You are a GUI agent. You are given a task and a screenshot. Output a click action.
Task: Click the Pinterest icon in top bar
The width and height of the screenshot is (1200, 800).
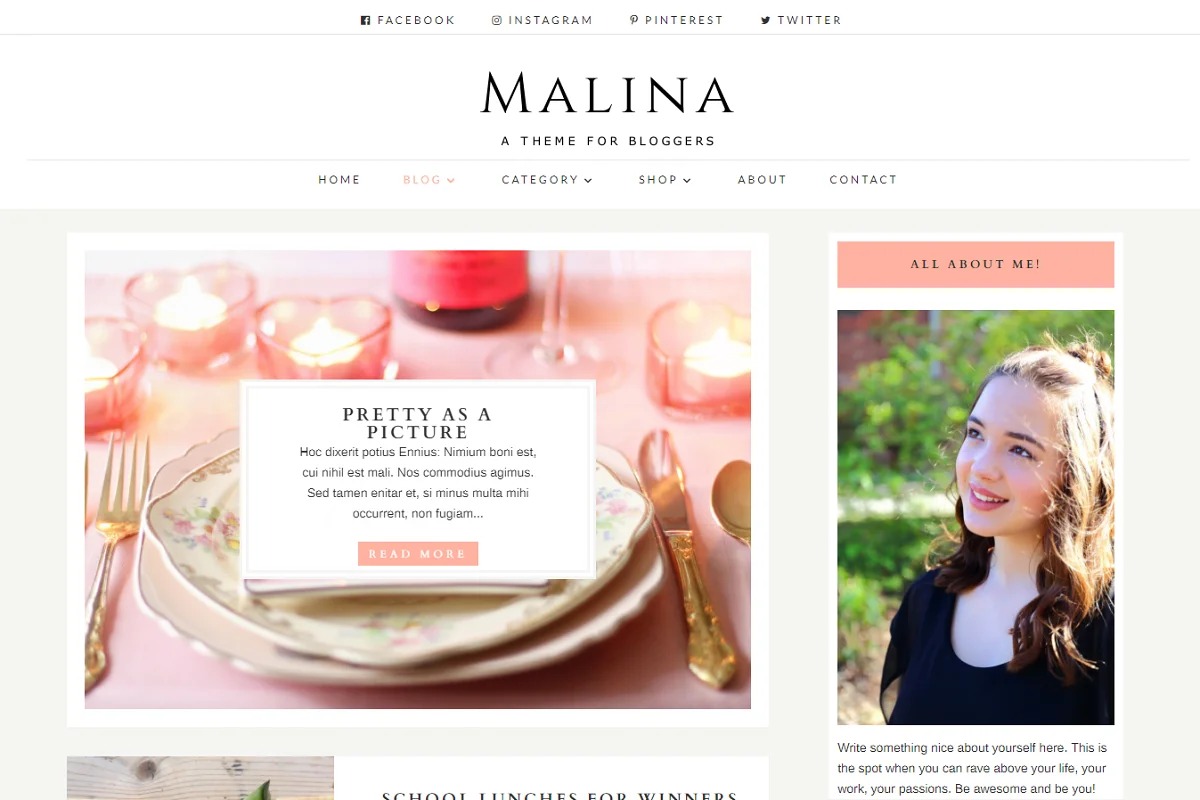(x=634, y=20)
